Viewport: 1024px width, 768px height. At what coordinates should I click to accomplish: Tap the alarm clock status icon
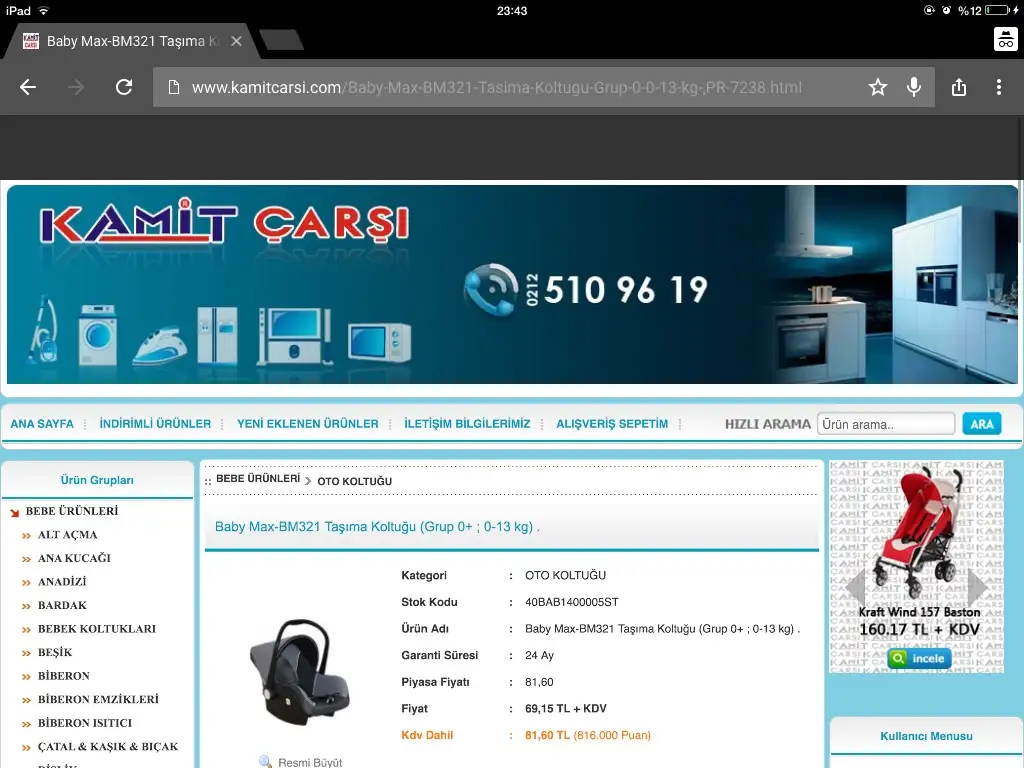click(946, 10)
